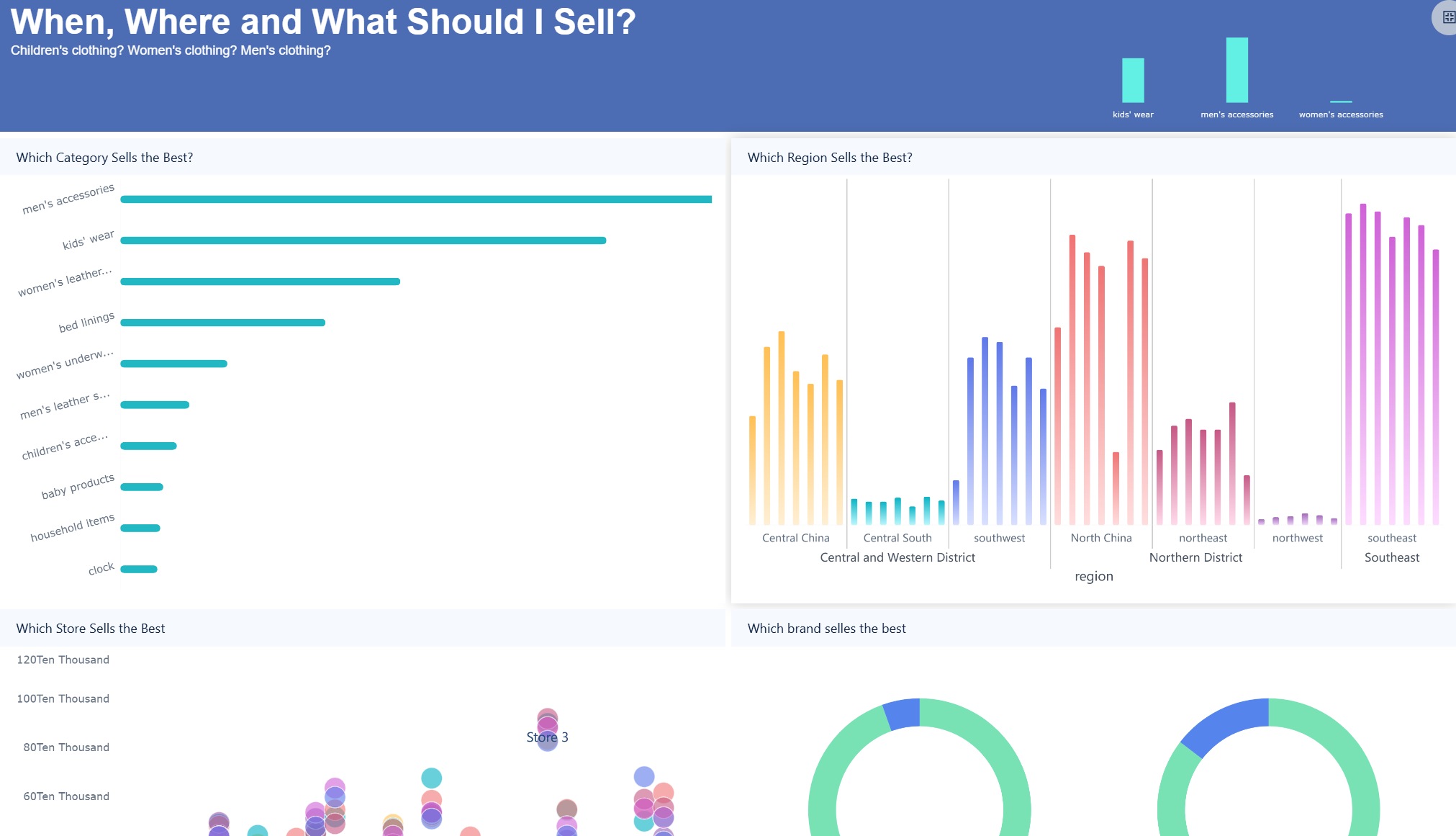The width and height of the screenshot is (1456, 836).
Task: Click the southeast region axis label
Action: pyautogui.click(x=1391, y=538)
